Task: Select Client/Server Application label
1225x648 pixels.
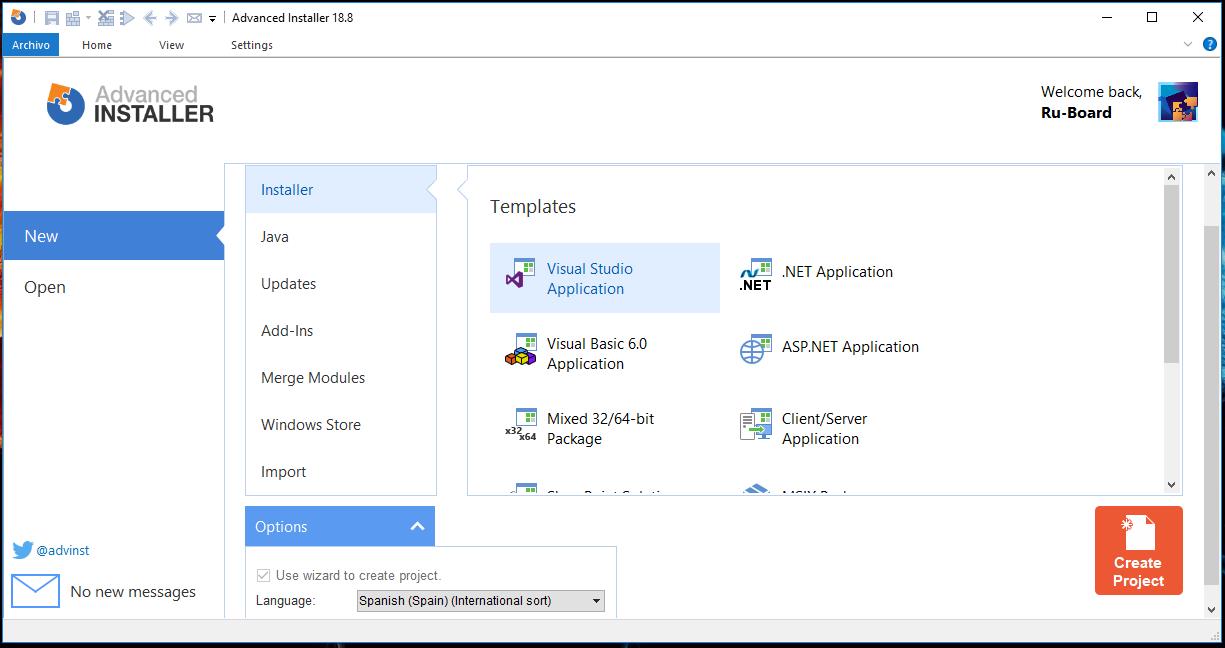Action: point(825,429)
